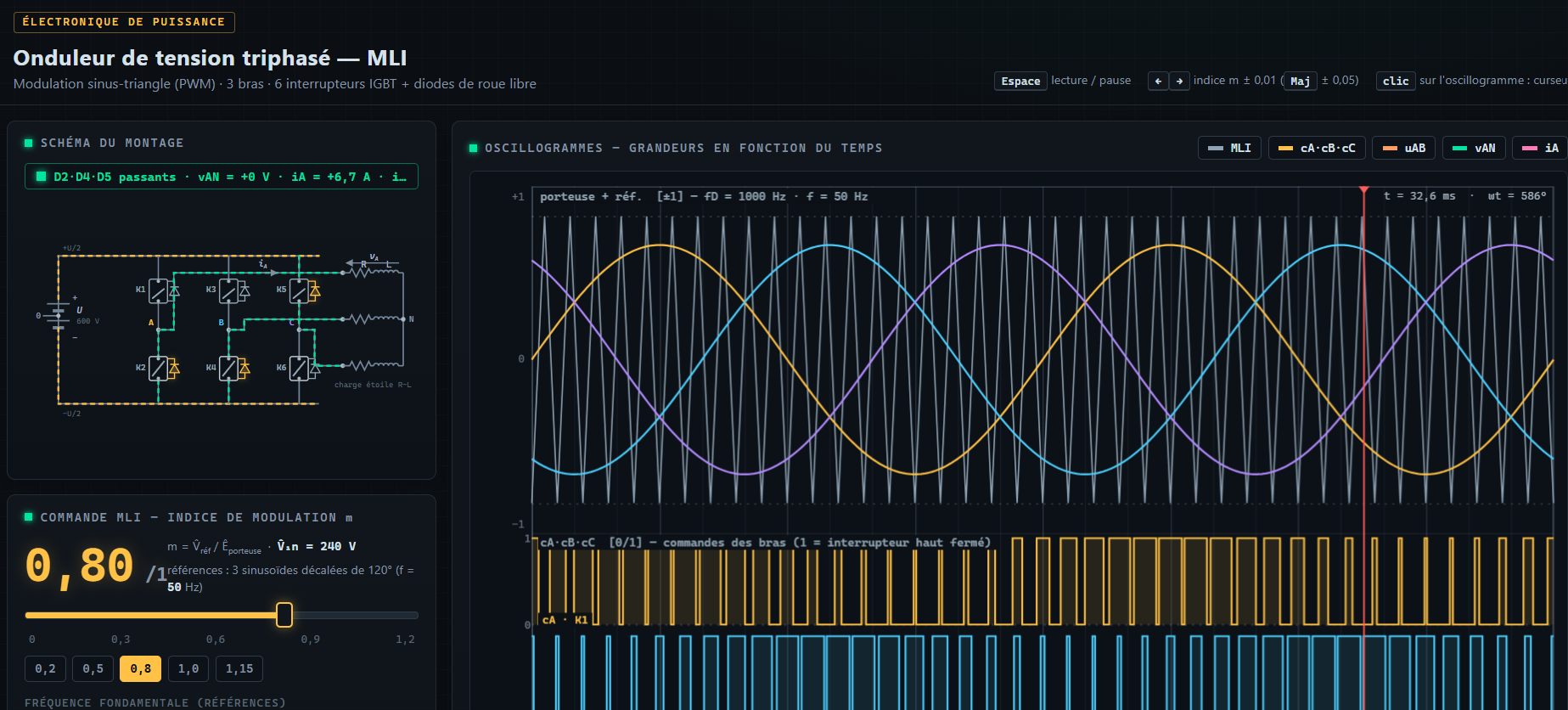This screenshot has width=1568, height=710.
Task: Click the K4 switch symbol
Action: click(228, 368)
